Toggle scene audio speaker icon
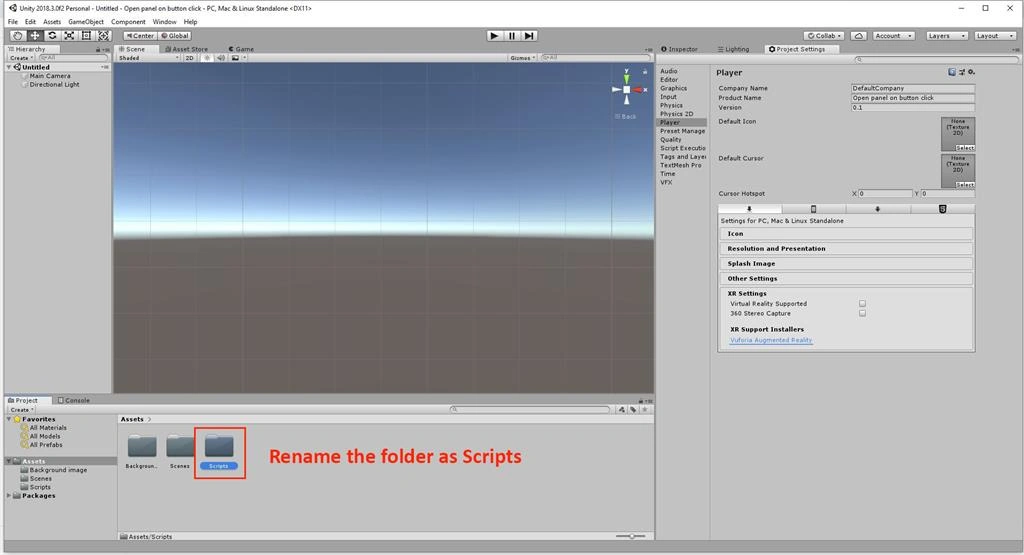The image size is (1024, 555). coord(221,58)
